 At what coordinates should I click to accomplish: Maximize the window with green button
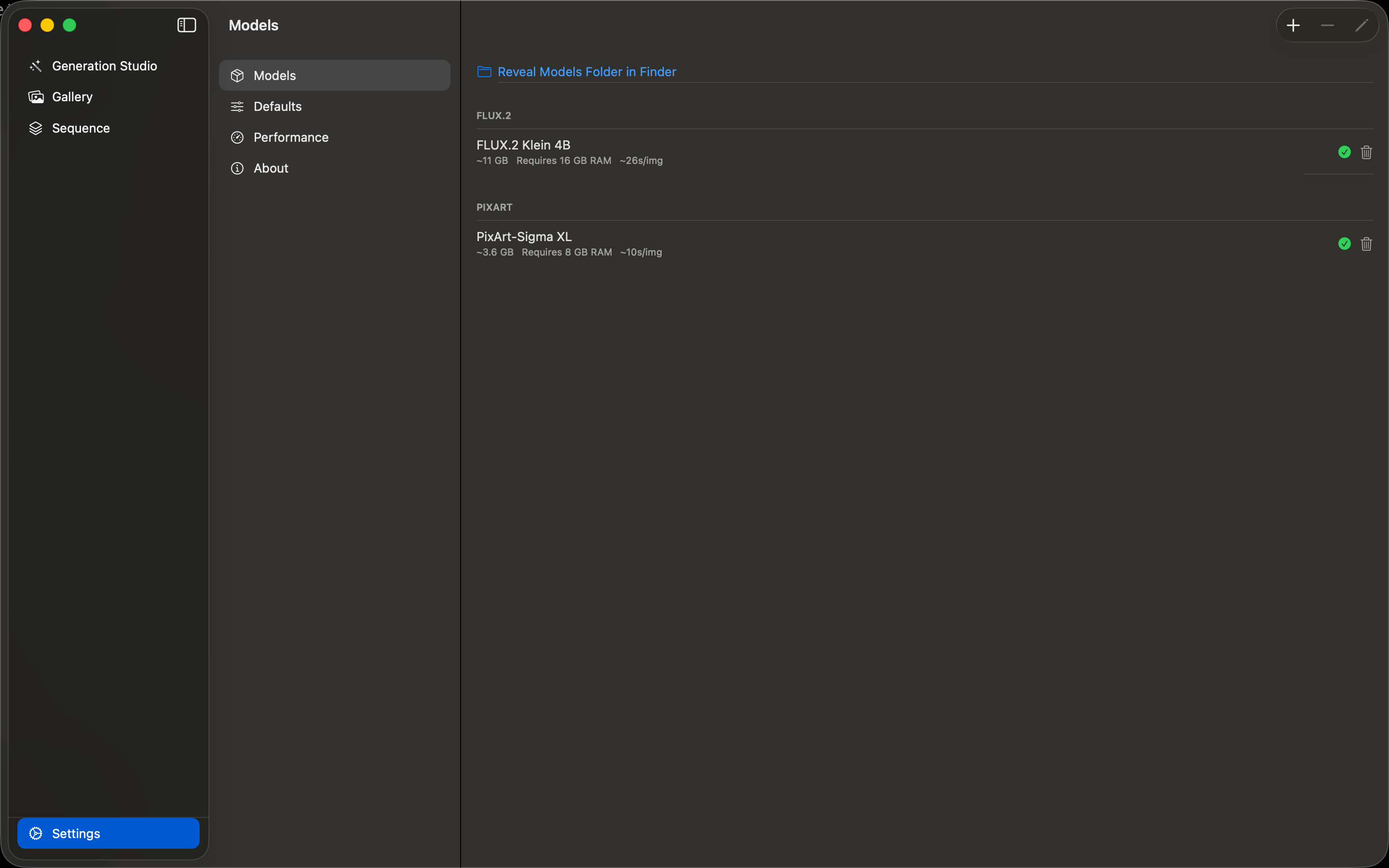(x=69, y=25)
